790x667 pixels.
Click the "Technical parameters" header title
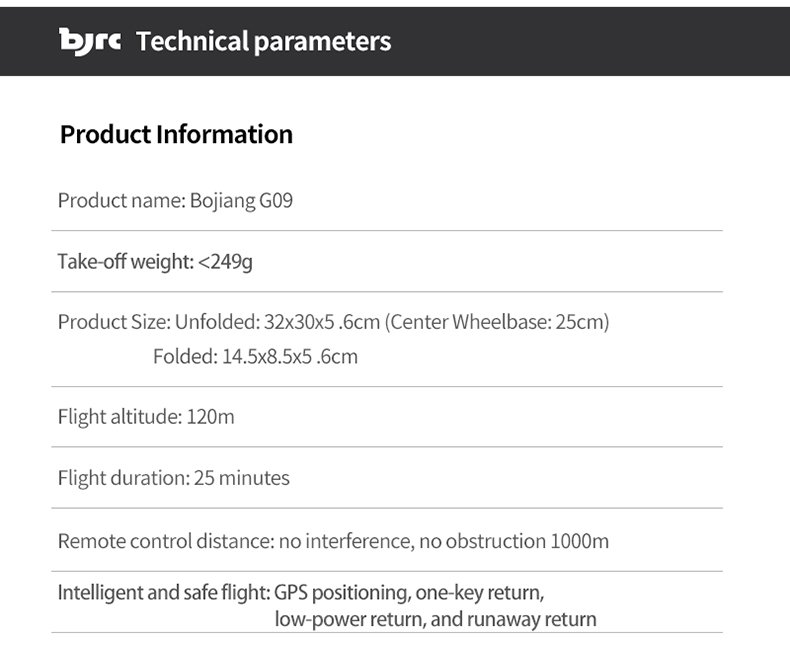(x=263, y=41)
